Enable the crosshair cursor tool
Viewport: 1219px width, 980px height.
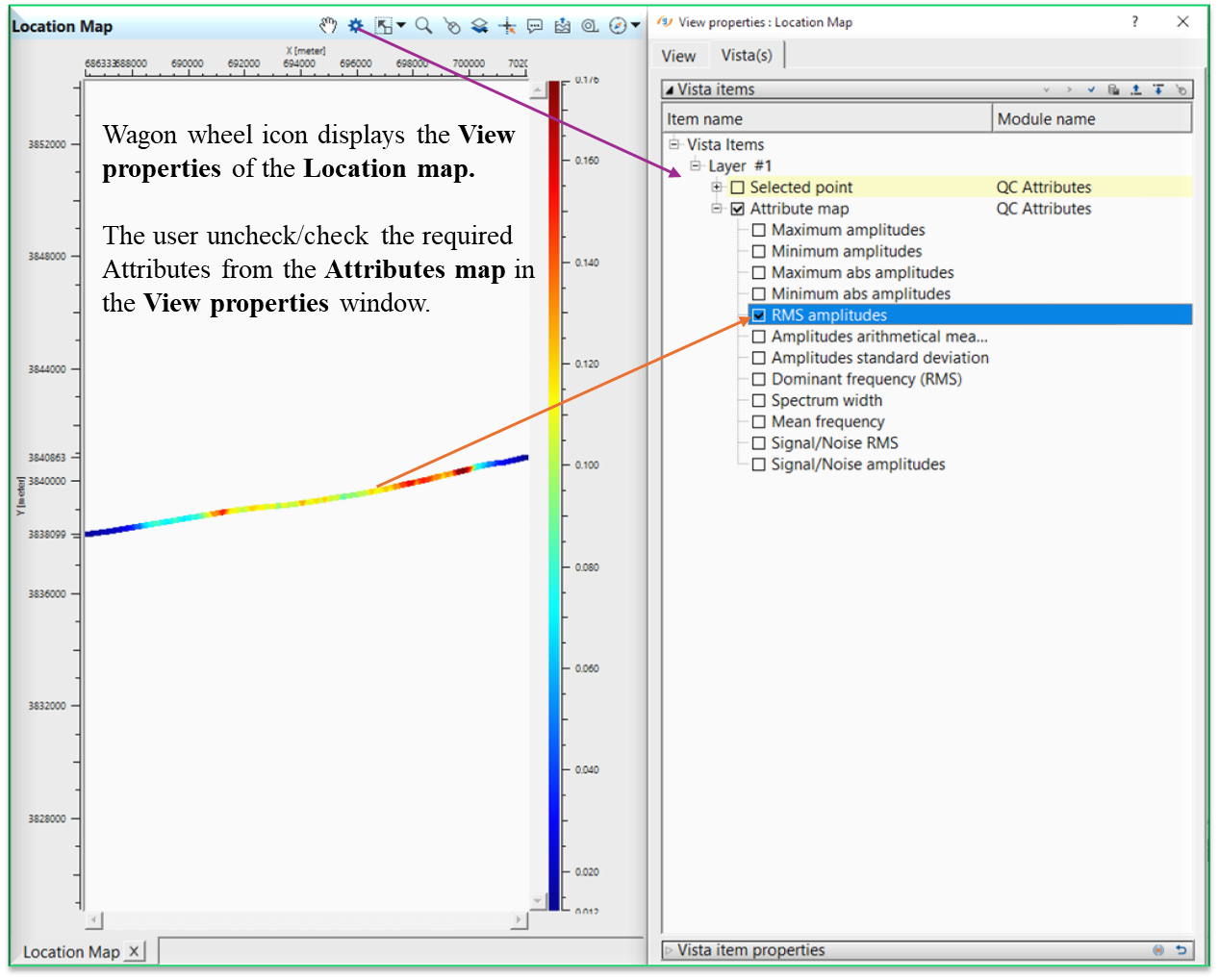pos(507,26)
